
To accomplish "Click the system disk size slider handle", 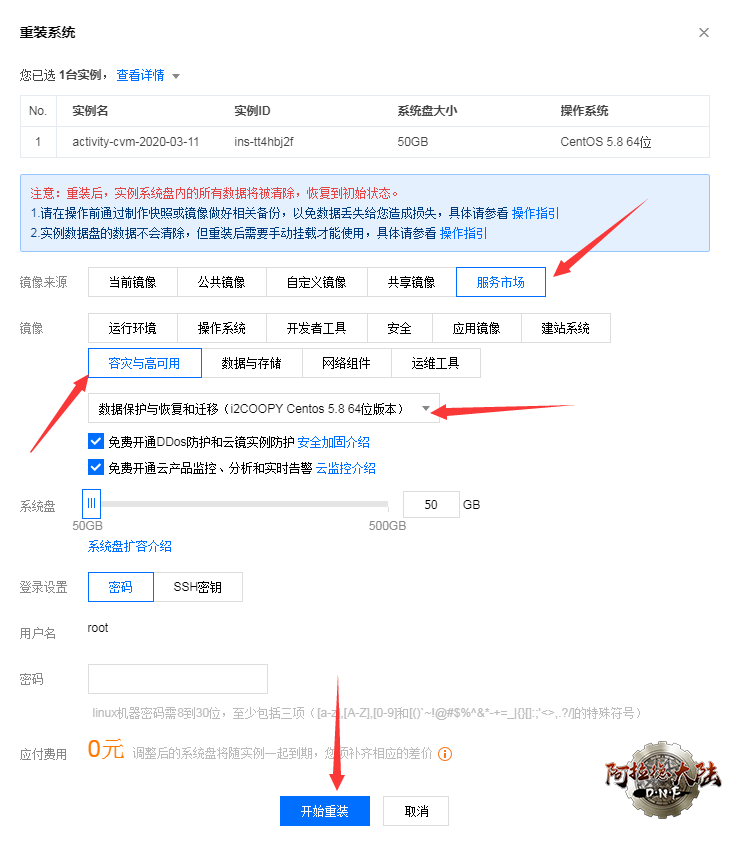I will coord(92,504).
